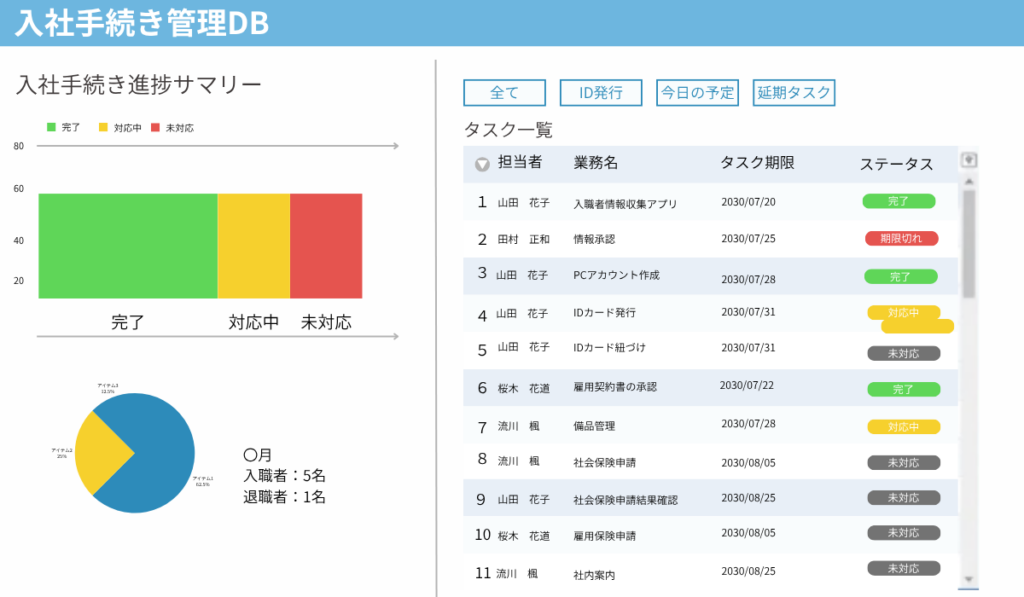This screenshot has height=597, width=1024.
Task: Click the green 完了 legend square
Action: point(52,128)
